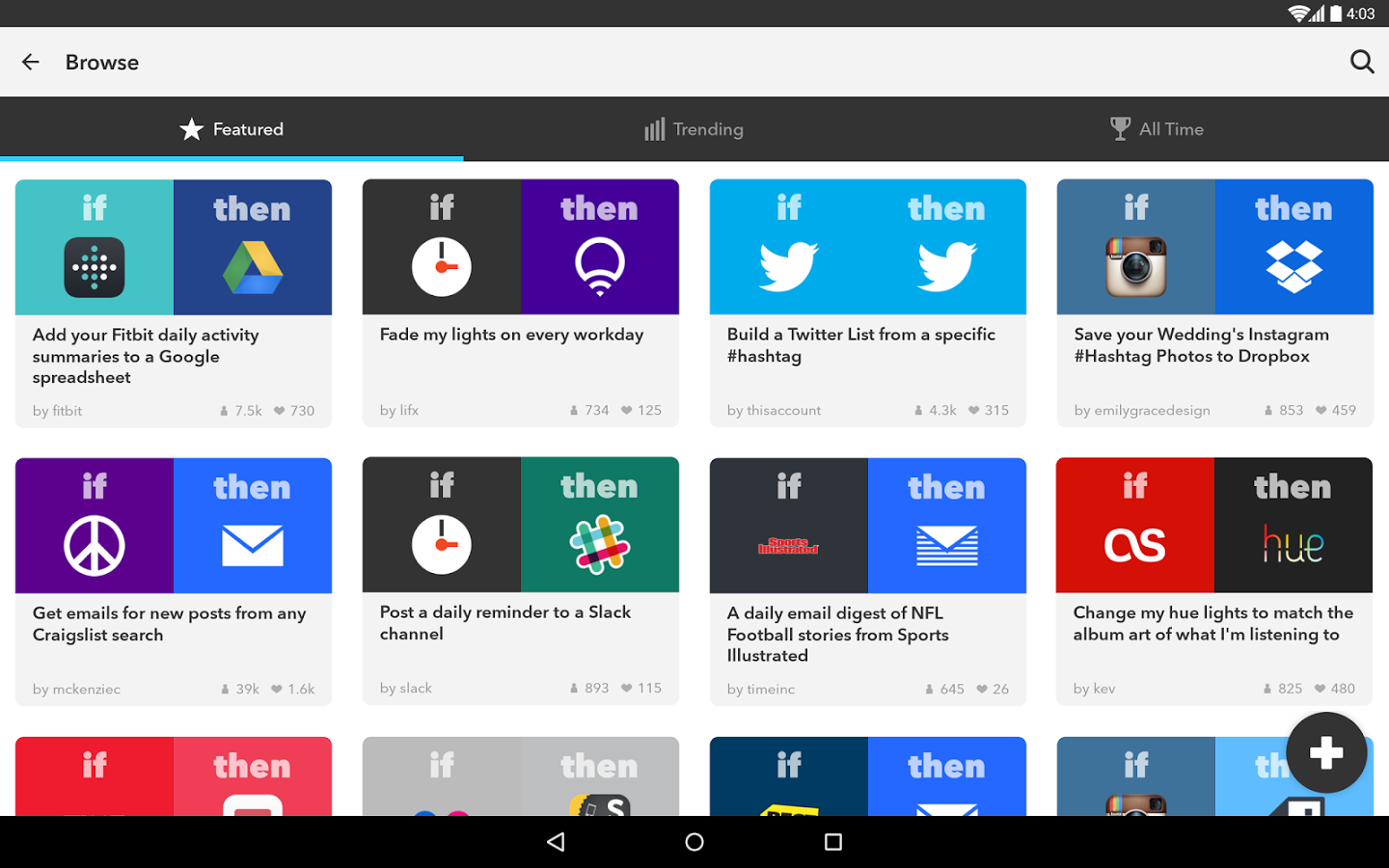The image size is (1389, 868).
Task: Tap the Craigslist peace sign icon
Action: 95,546
